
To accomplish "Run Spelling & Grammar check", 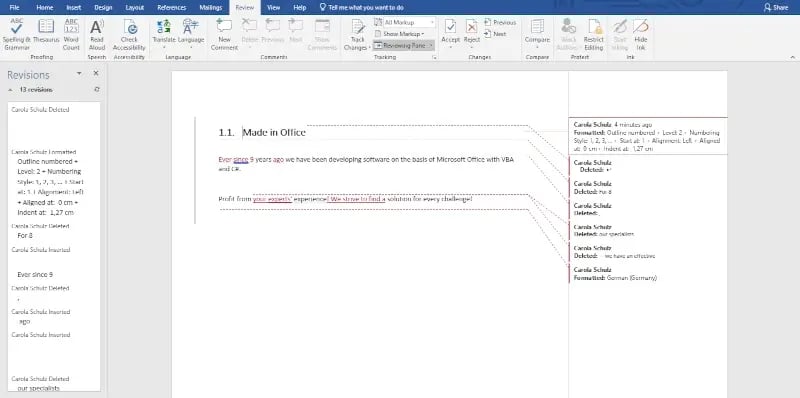I will [17, 34].
